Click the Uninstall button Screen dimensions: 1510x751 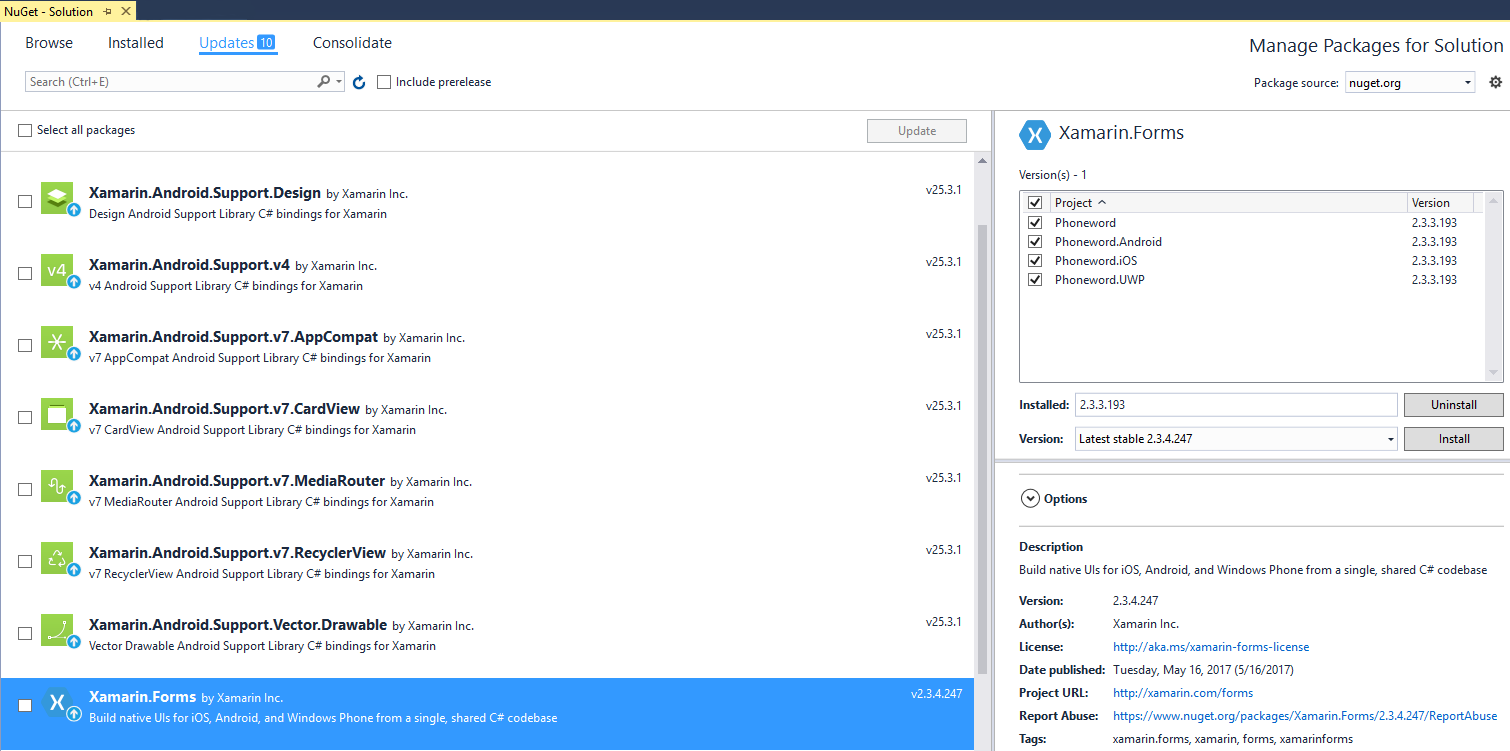tap(1453, 405)
